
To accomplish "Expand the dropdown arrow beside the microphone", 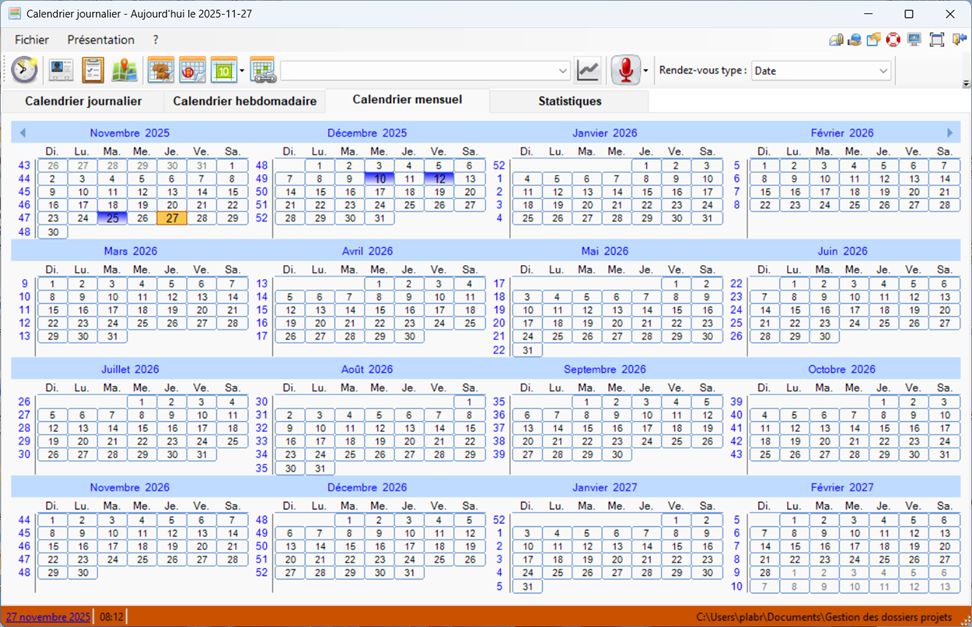I will tap(646, 71).
